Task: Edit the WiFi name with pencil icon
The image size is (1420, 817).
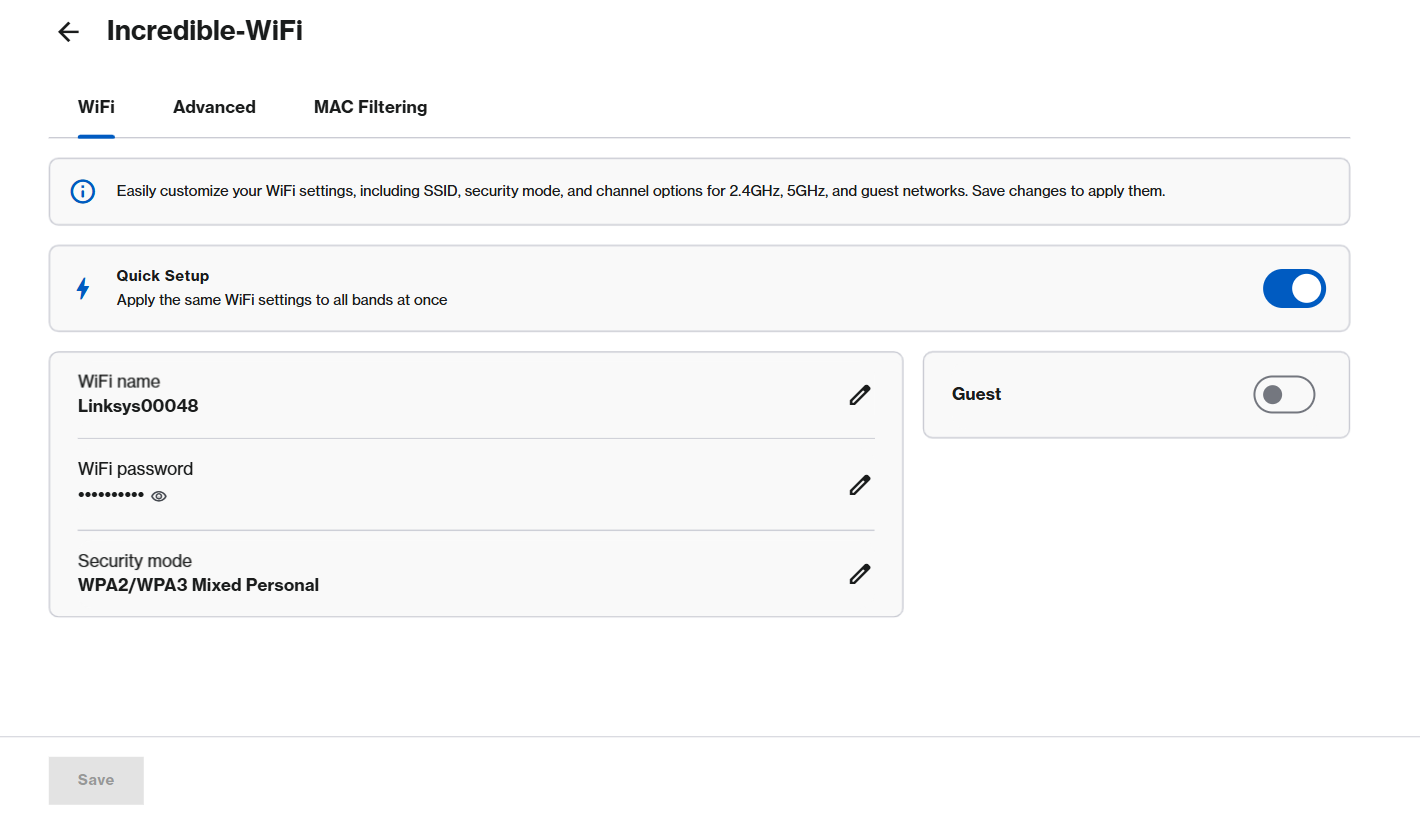Action: [x=859, y=395]
